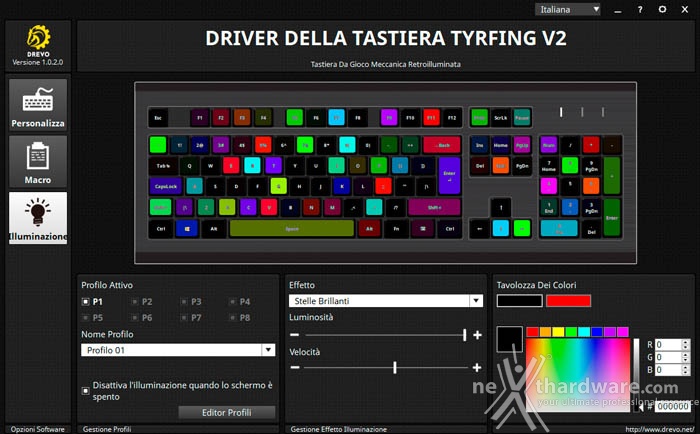Select the blue Windows key
The image size is (700, 434).
(187, 229)
